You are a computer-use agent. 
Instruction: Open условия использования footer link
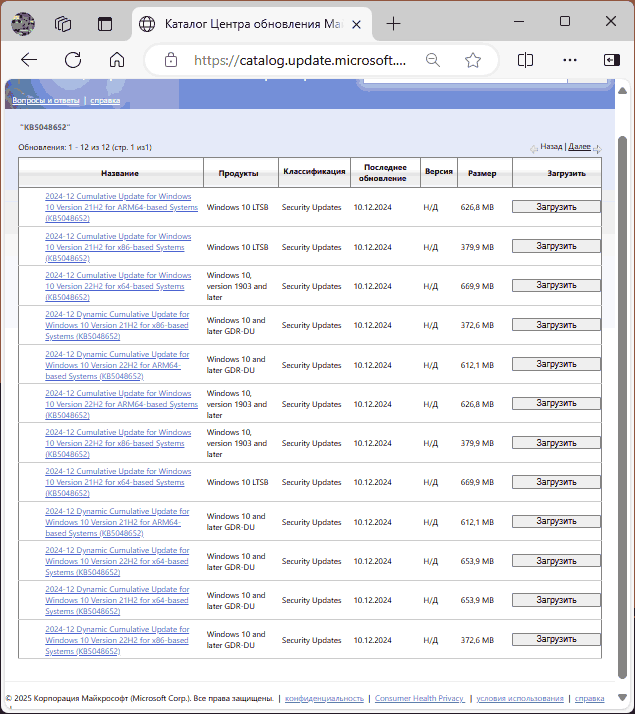coord(520,698)
